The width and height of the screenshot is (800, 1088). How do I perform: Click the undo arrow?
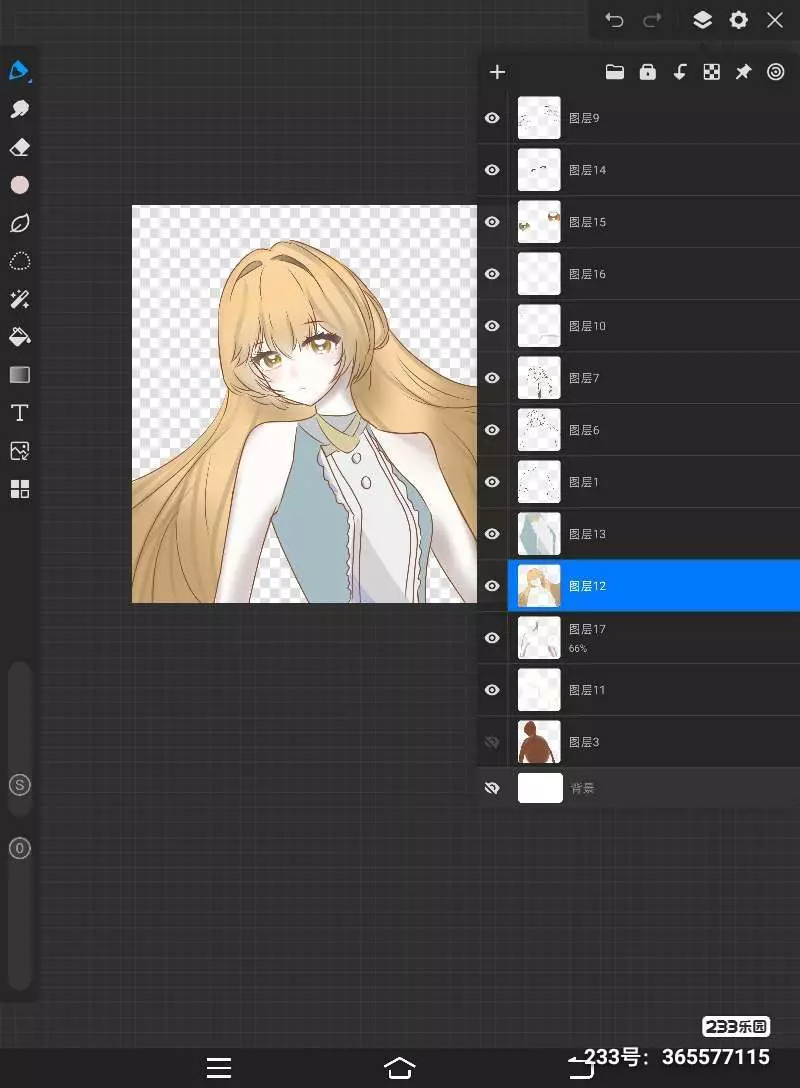coord(614,20)
